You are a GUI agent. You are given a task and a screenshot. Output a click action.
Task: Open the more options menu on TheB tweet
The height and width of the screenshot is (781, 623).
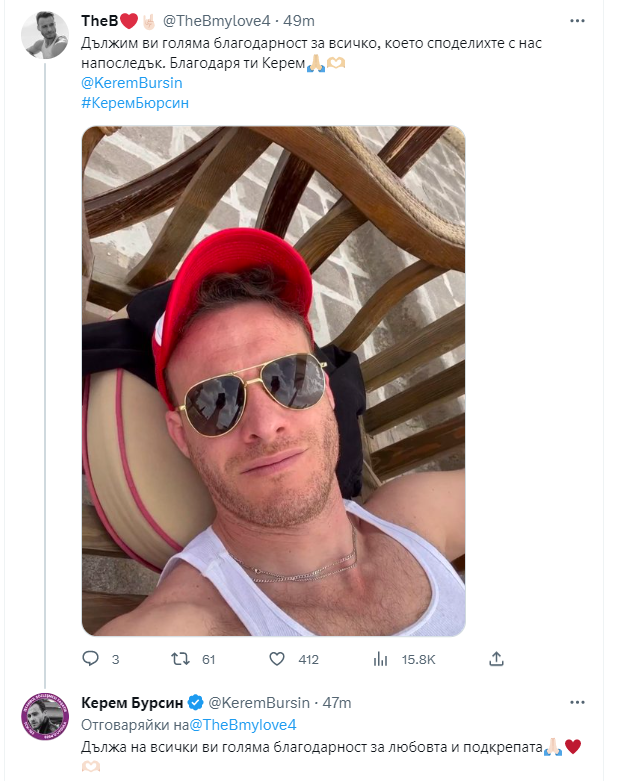(577, 21)
